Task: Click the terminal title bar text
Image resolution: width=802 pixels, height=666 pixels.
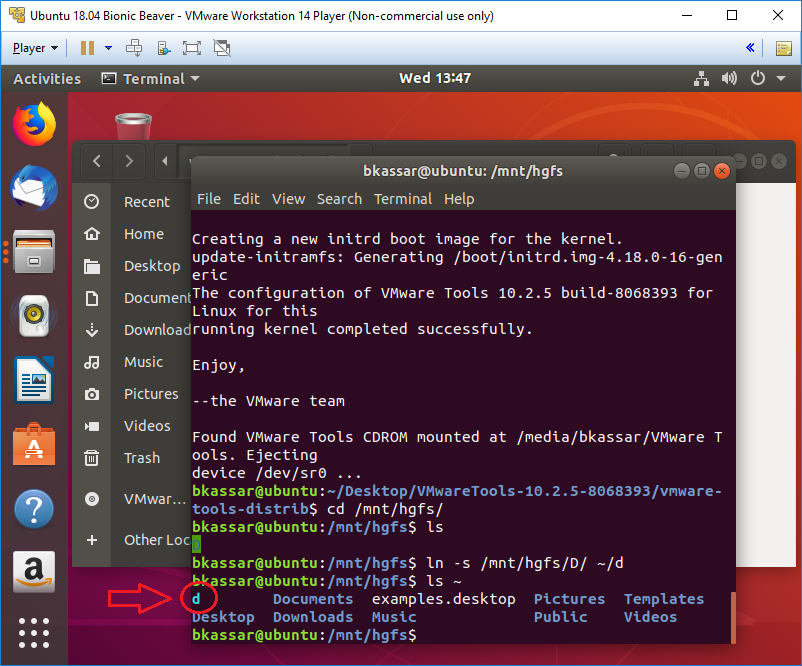Action: click(x=462, y=171)
